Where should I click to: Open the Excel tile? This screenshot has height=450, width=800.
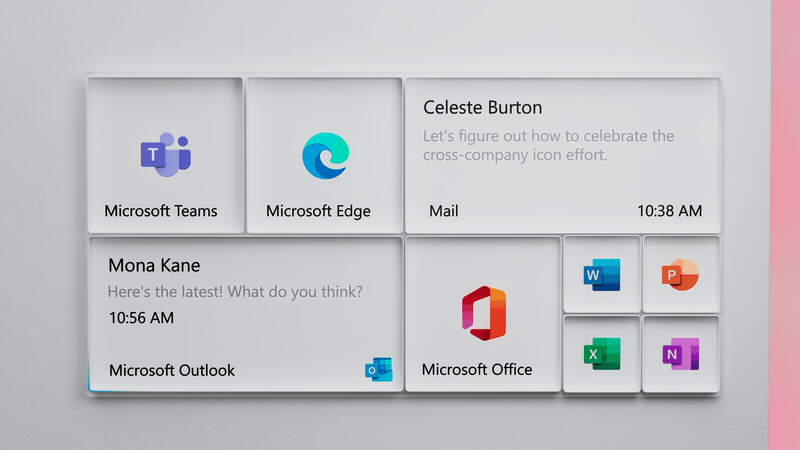tap(602, 354)
